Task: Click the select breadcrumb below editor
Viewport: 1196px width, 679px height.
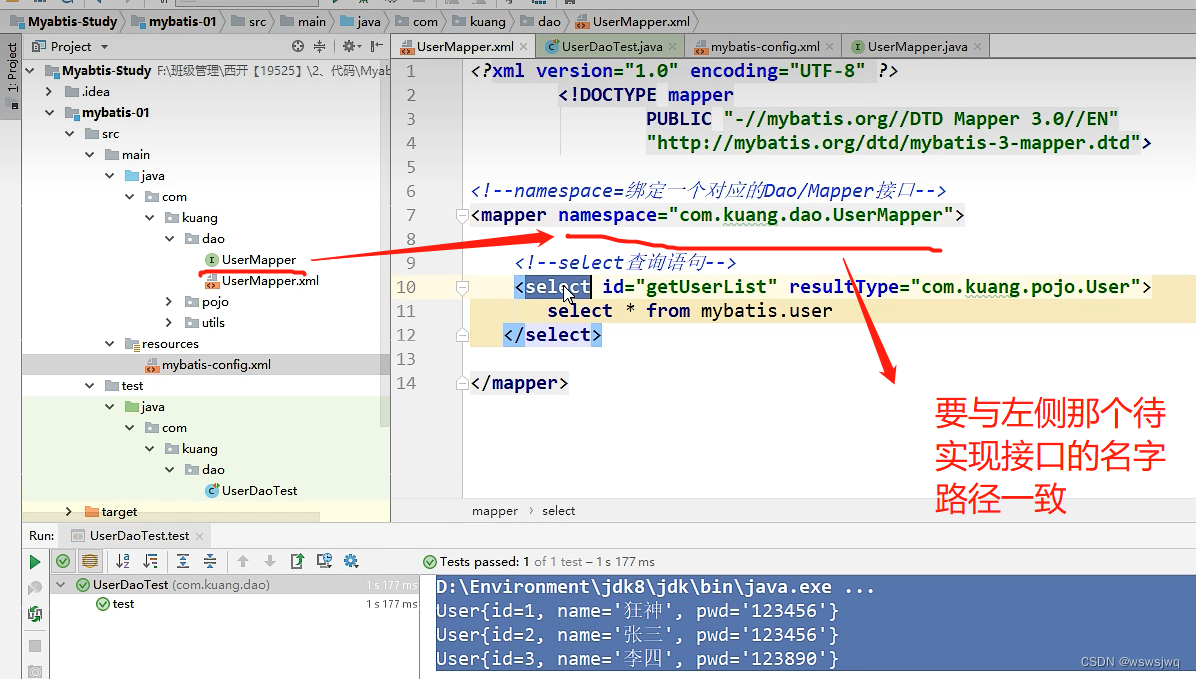Action: (558, 511)
